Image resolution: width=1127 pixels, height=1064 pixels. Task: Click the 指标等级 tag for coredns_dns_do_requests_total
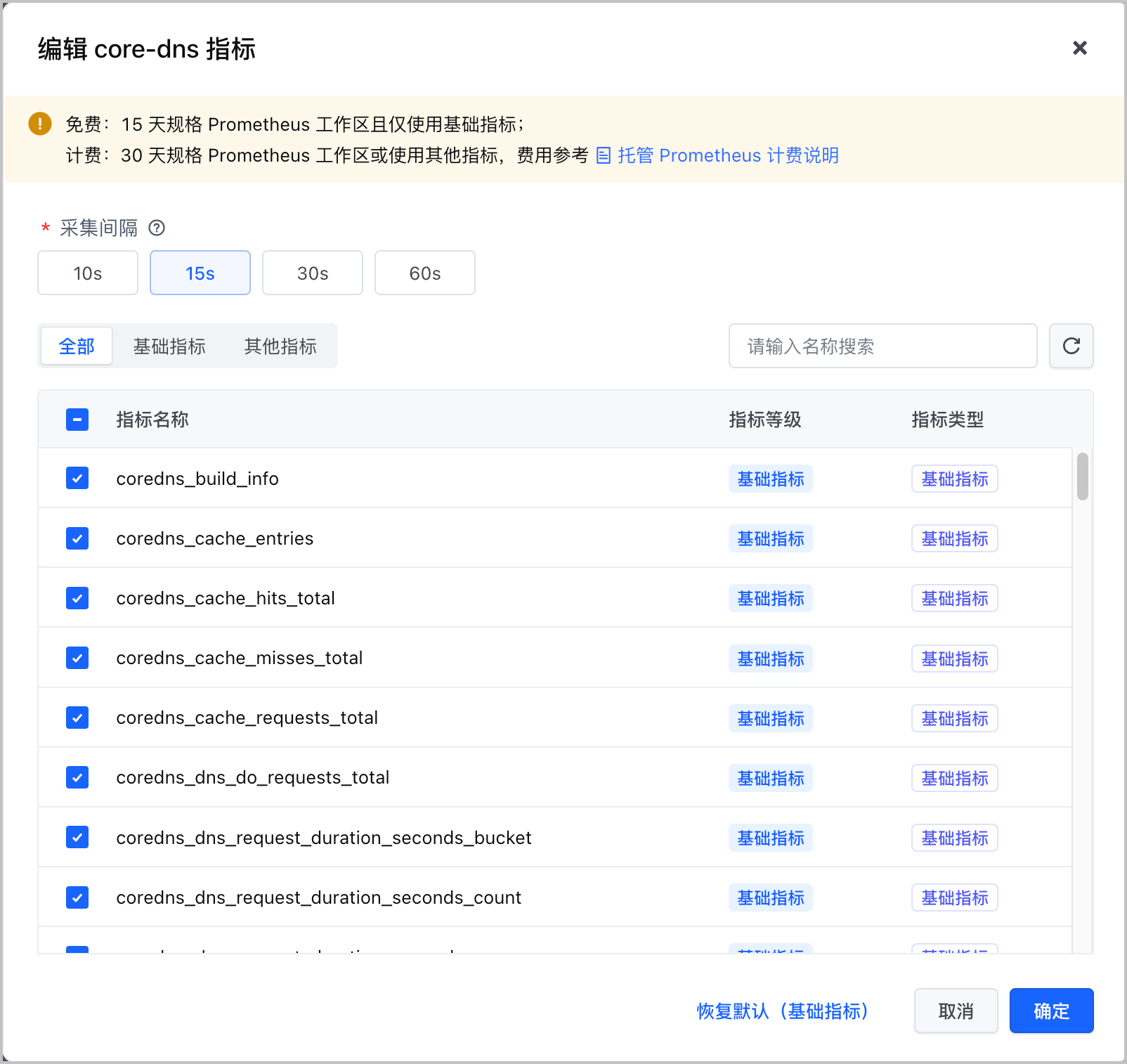click(x=771, y=778)
